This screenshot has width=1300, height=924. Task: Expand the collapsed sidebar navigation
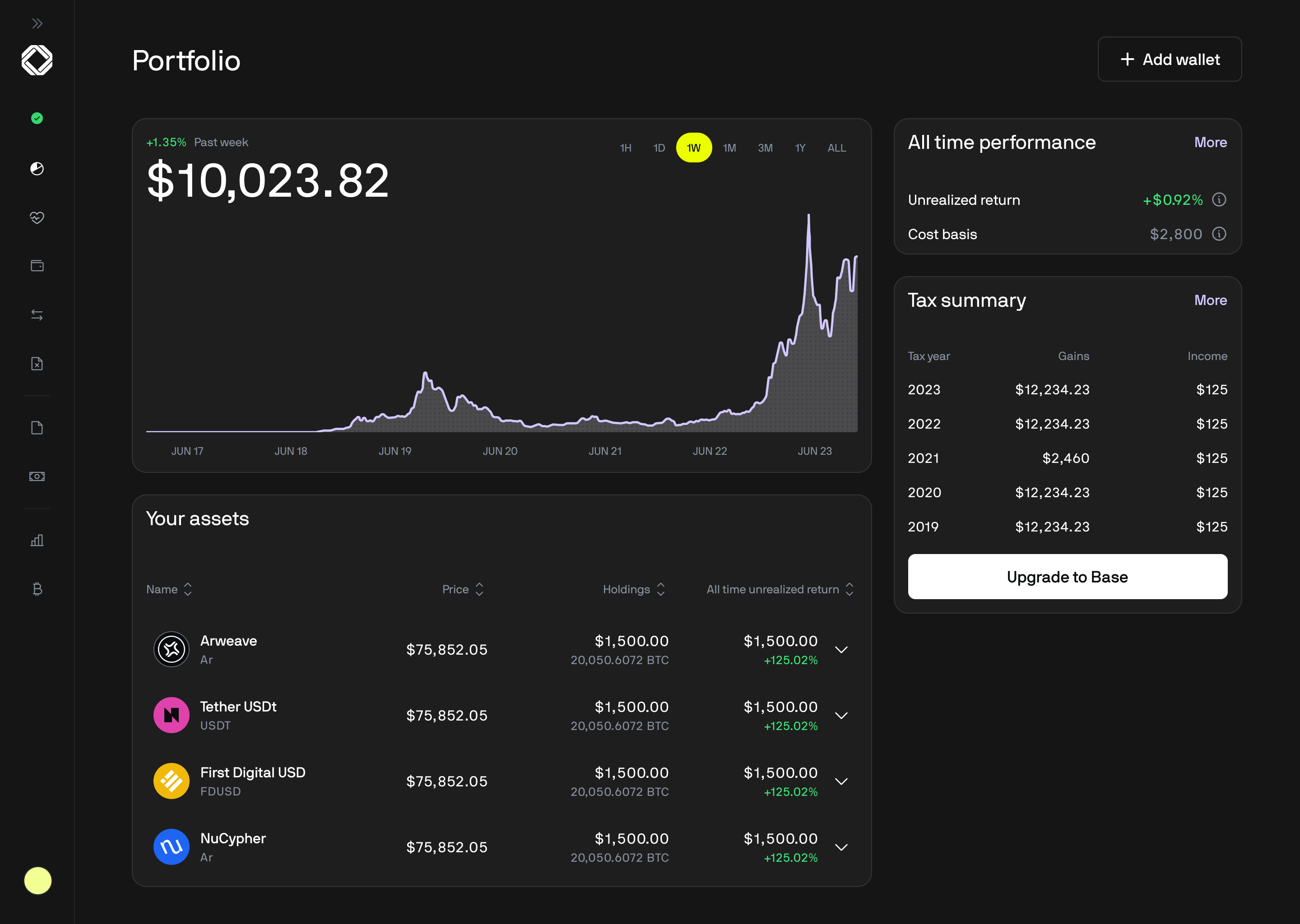click(x=37, y=23)
